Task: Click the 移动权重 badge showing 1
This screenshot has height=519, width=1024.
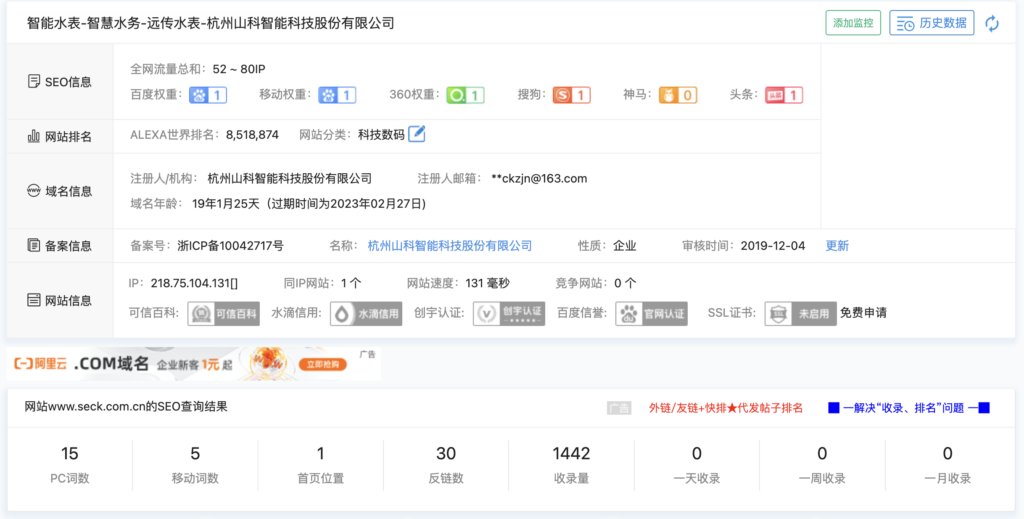Action: coord(338,95)
